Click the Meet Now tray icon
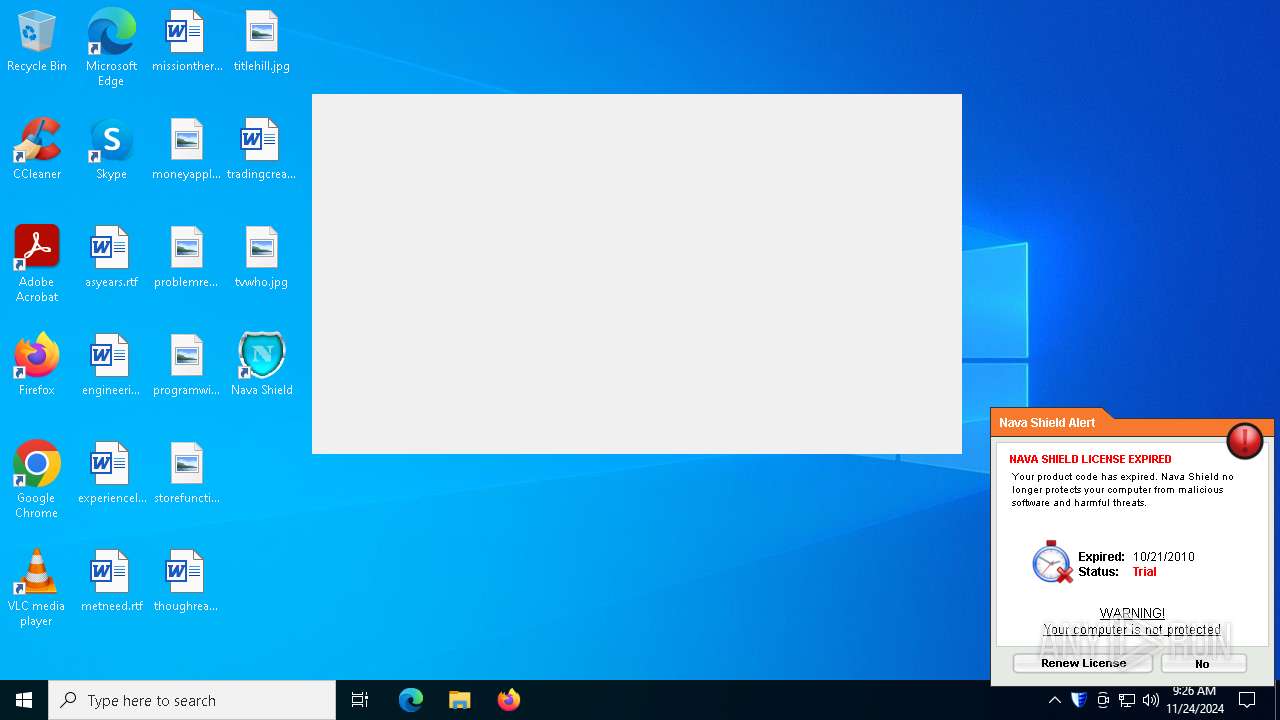This screenshot has height=720, width=1280. [1103, 700]
